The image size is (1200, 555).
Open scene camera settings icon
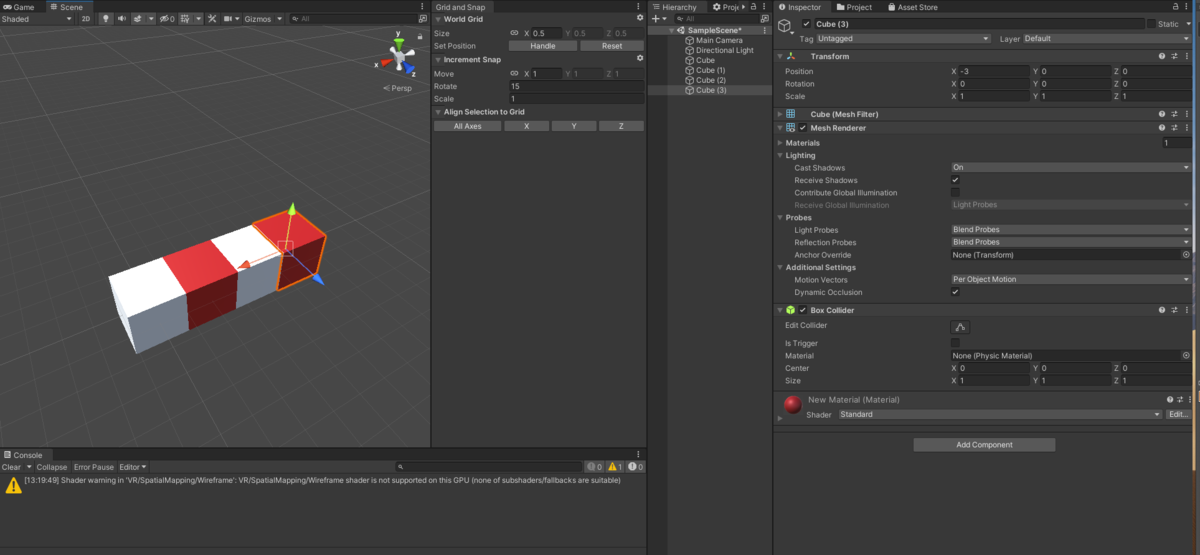tap(230, 19)
